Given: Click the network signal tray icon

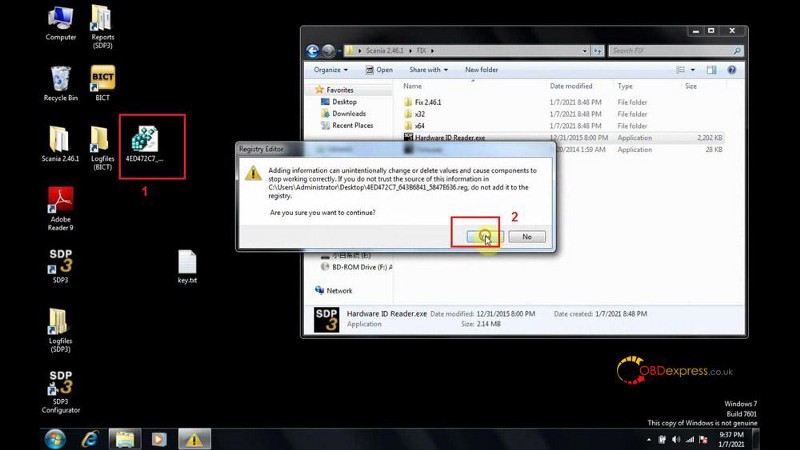Looking at the screenshot, I should tap(690, 439).
